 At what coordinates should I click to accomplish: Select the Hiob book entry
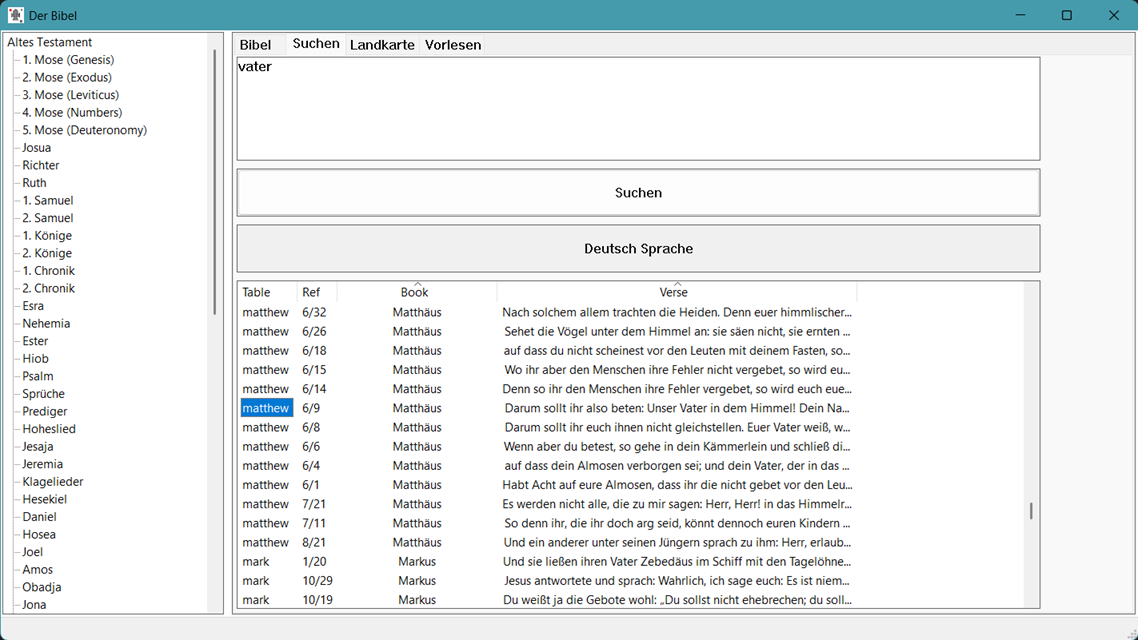(35, 359)
